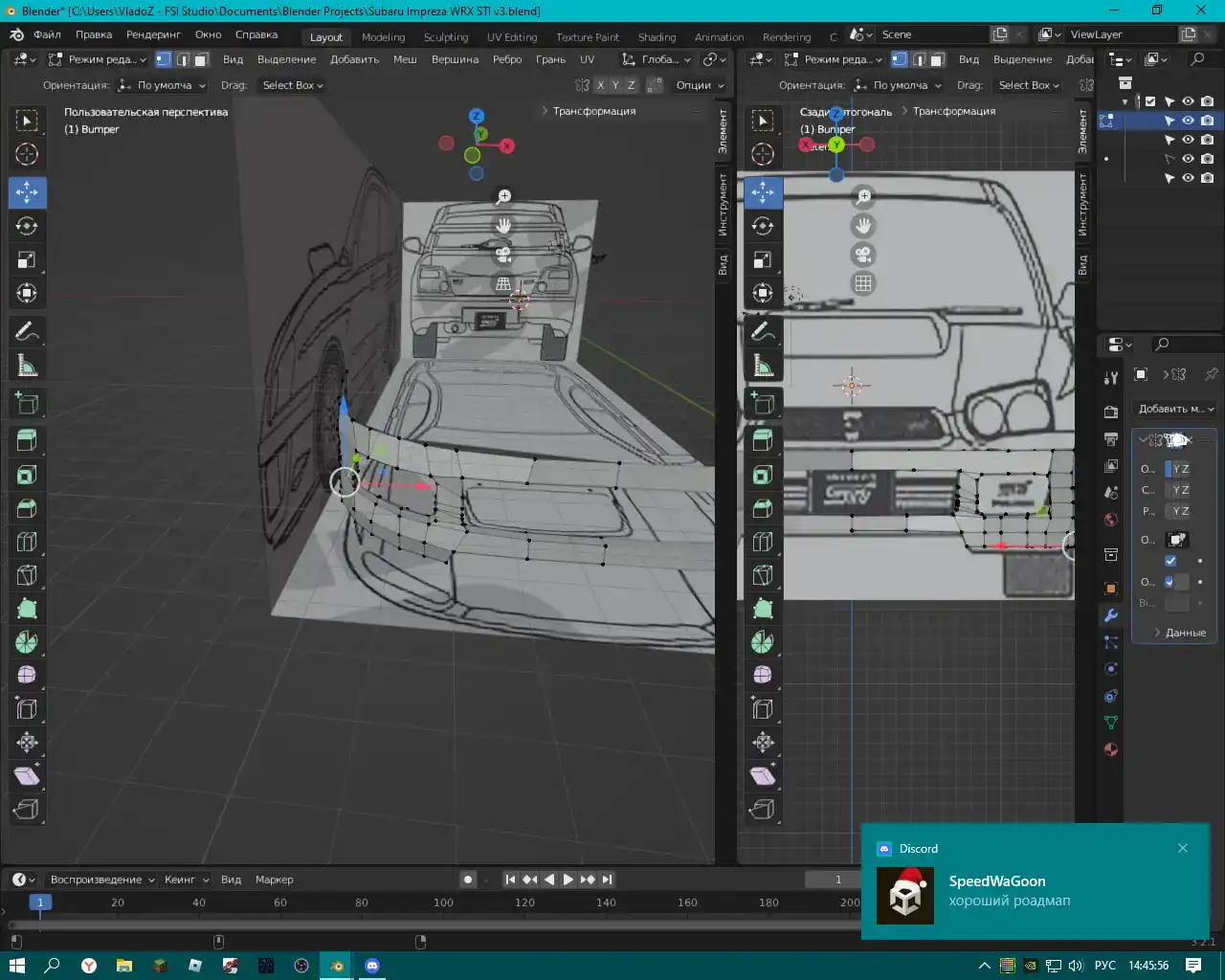The height and width of the screenshot is (980, 1225).
Task: Select the Knife tool in left viewport
Action: click(x=27, y=575)
